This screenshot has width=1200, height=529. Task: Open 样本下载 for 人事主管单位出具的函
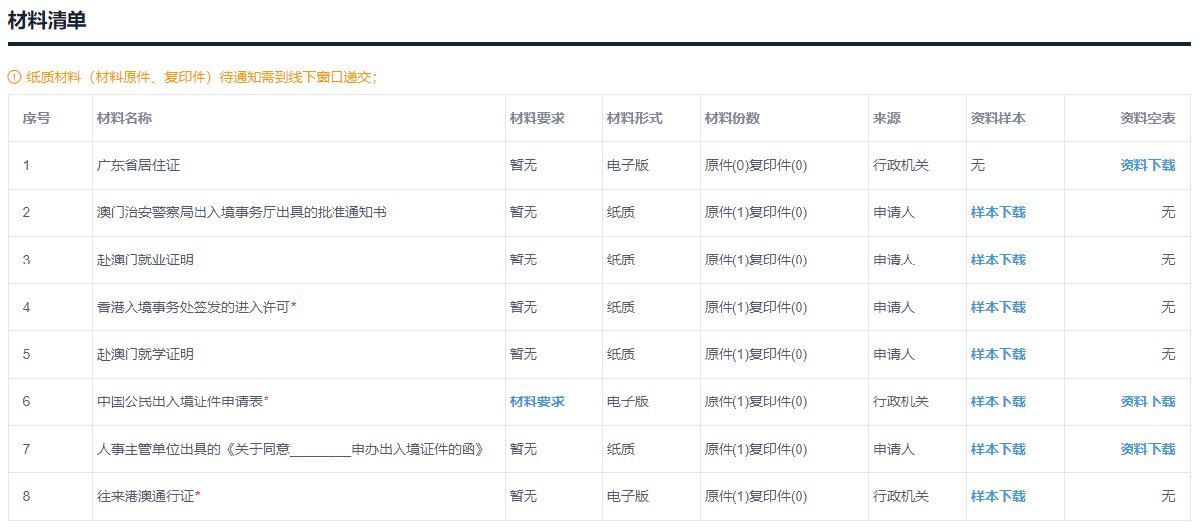click(x=998, y=449)
